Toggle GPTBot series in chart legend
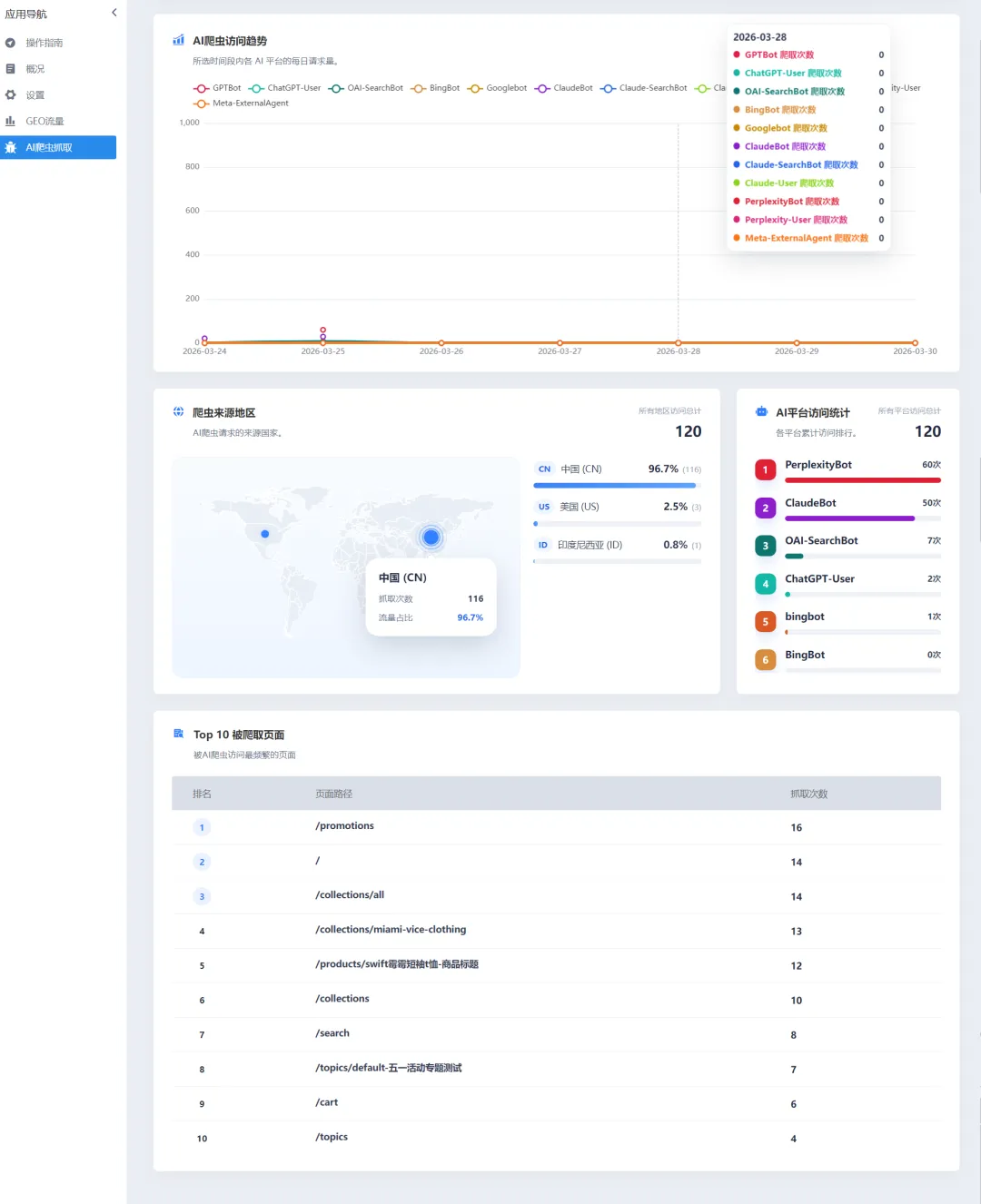 coord(218,88)
